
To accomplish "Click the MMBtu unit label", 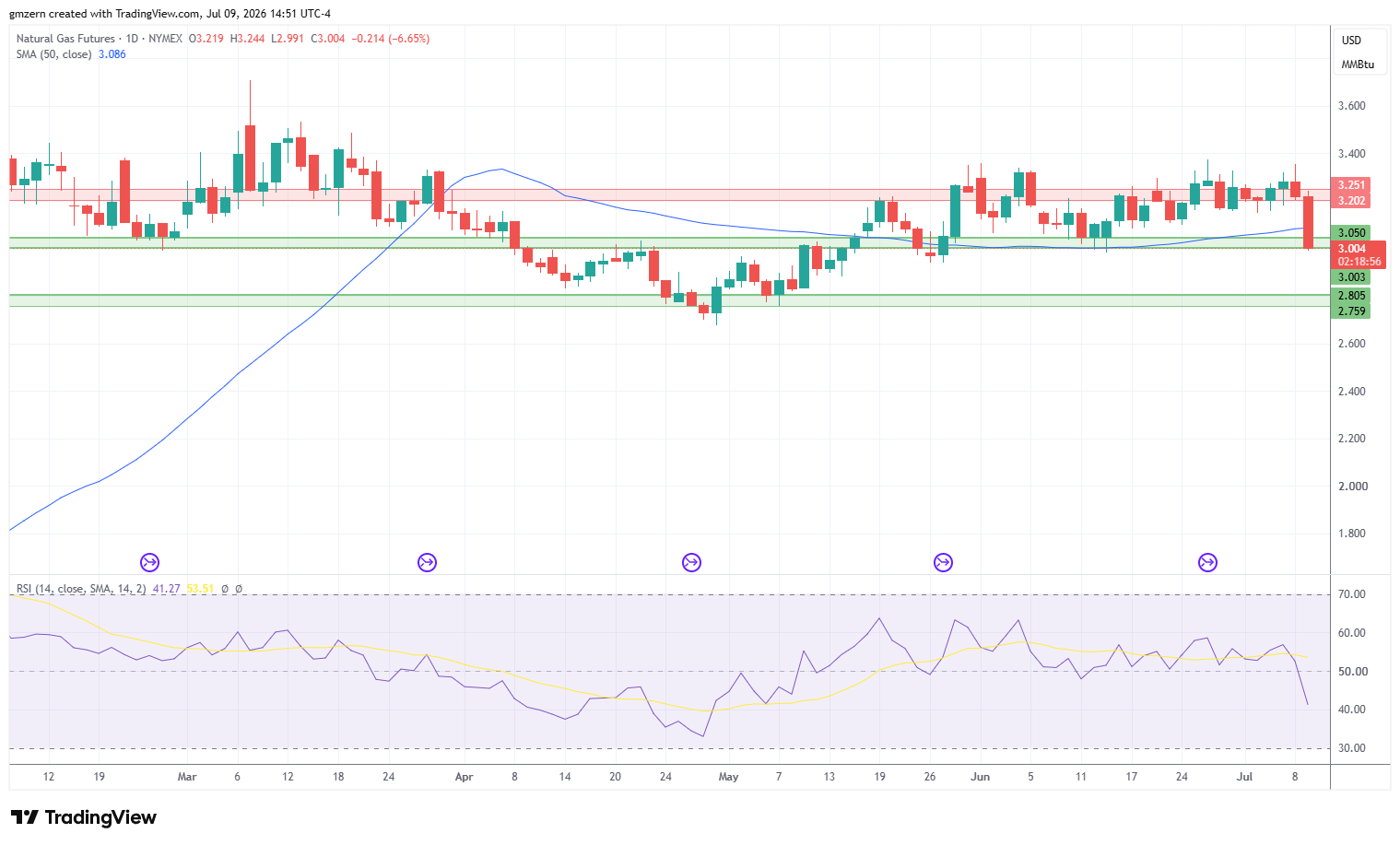I will pyautogui.click(x=1358, y=65).
